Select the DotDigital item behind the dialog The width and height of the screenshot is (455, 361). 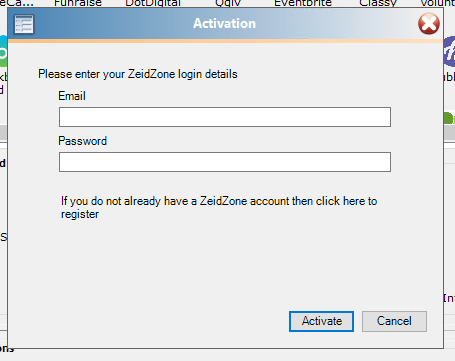click(153, 3)
